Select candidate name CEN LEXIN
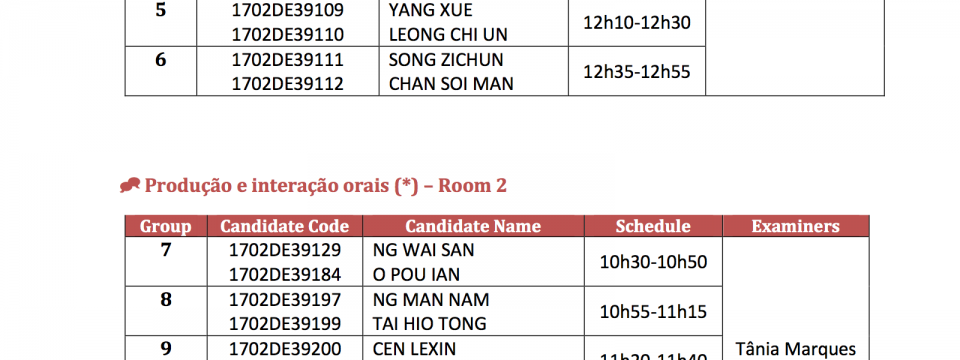 click(x=414, y=349)
